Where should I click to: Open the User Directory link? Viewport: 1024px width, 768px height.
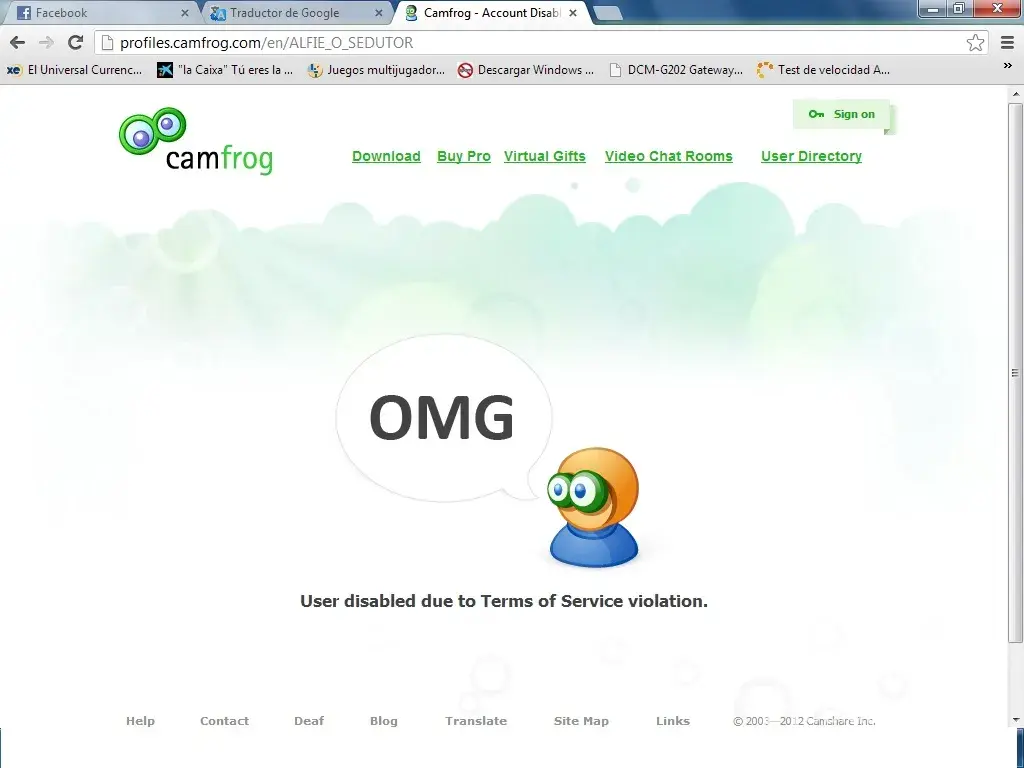811,156
